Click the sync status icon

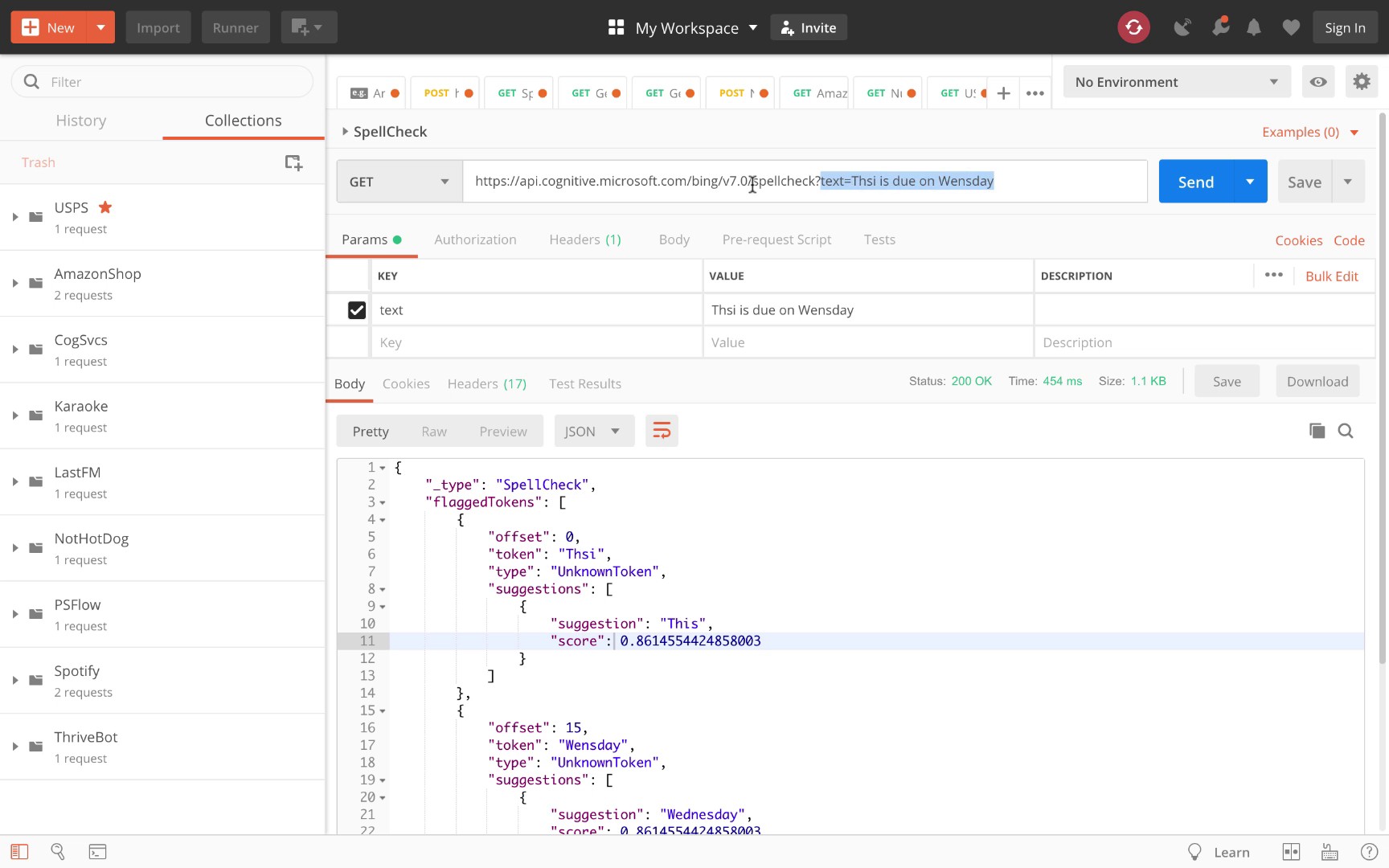1133,27
